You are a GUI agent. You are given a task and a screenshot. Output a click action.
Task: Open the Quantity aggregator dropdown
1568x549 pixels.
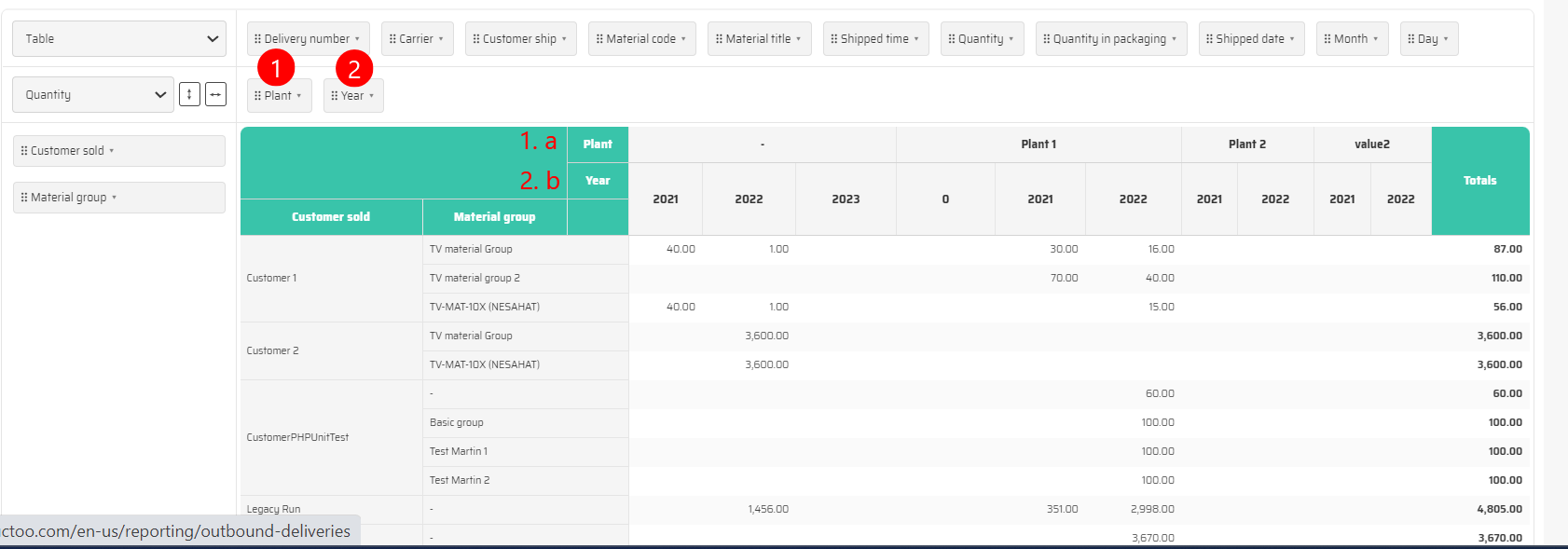click(x=92, y=95)
